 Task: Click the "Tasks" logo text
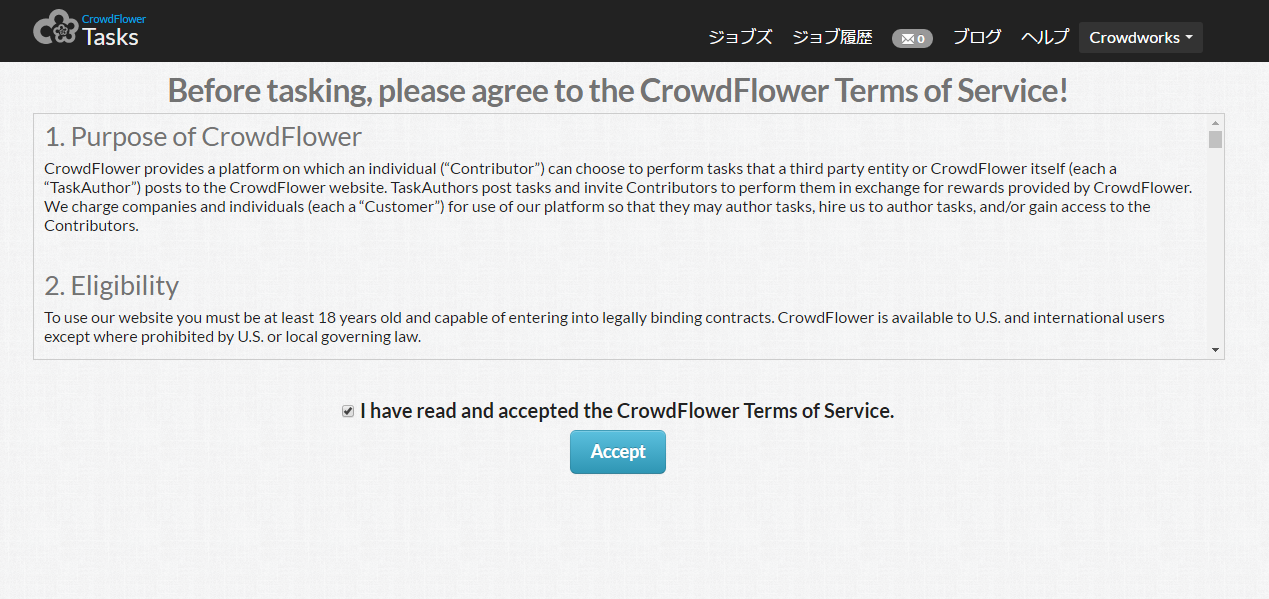[x=111, y=37]
